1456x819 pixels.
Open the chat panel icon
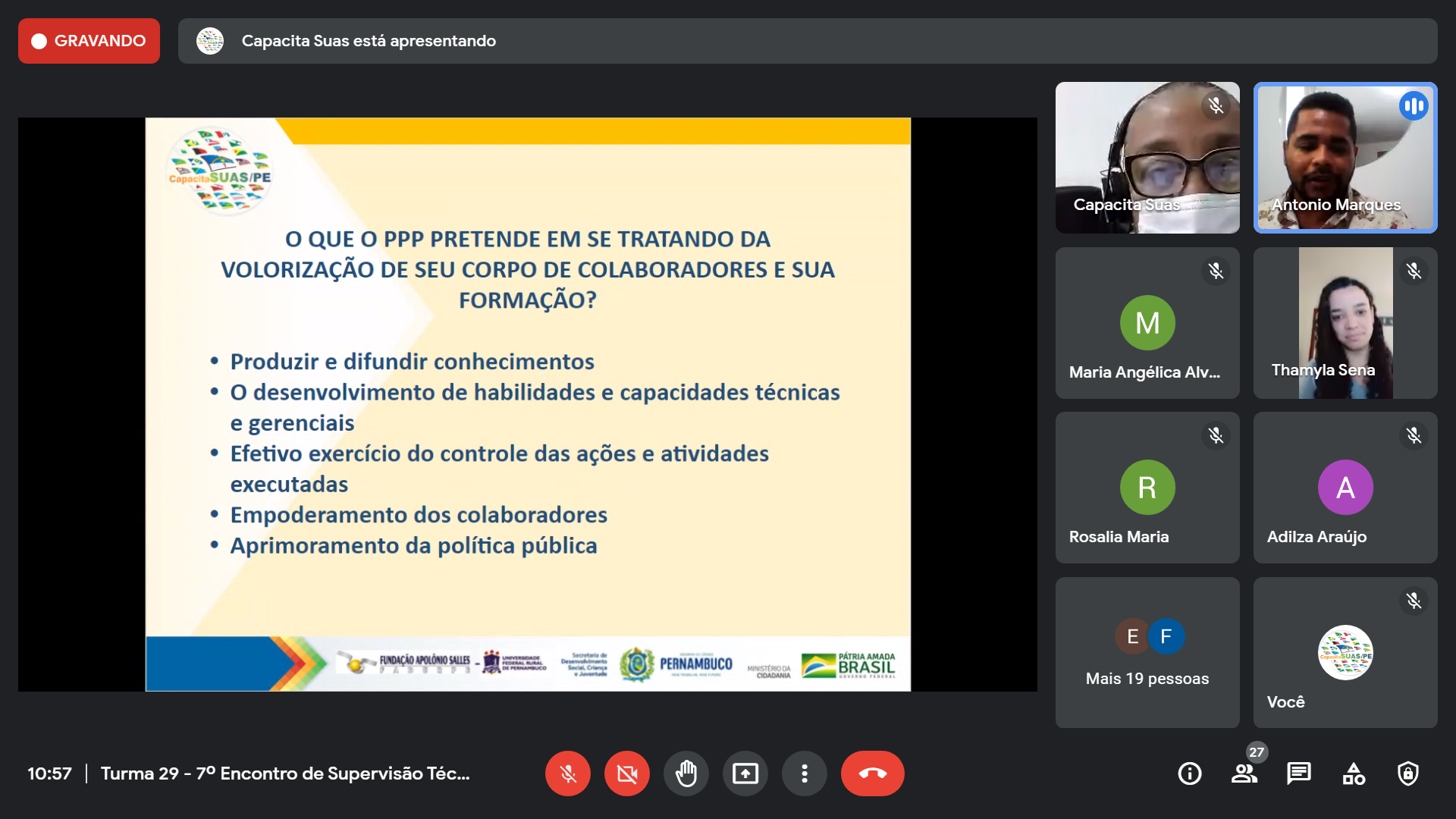1298,773
